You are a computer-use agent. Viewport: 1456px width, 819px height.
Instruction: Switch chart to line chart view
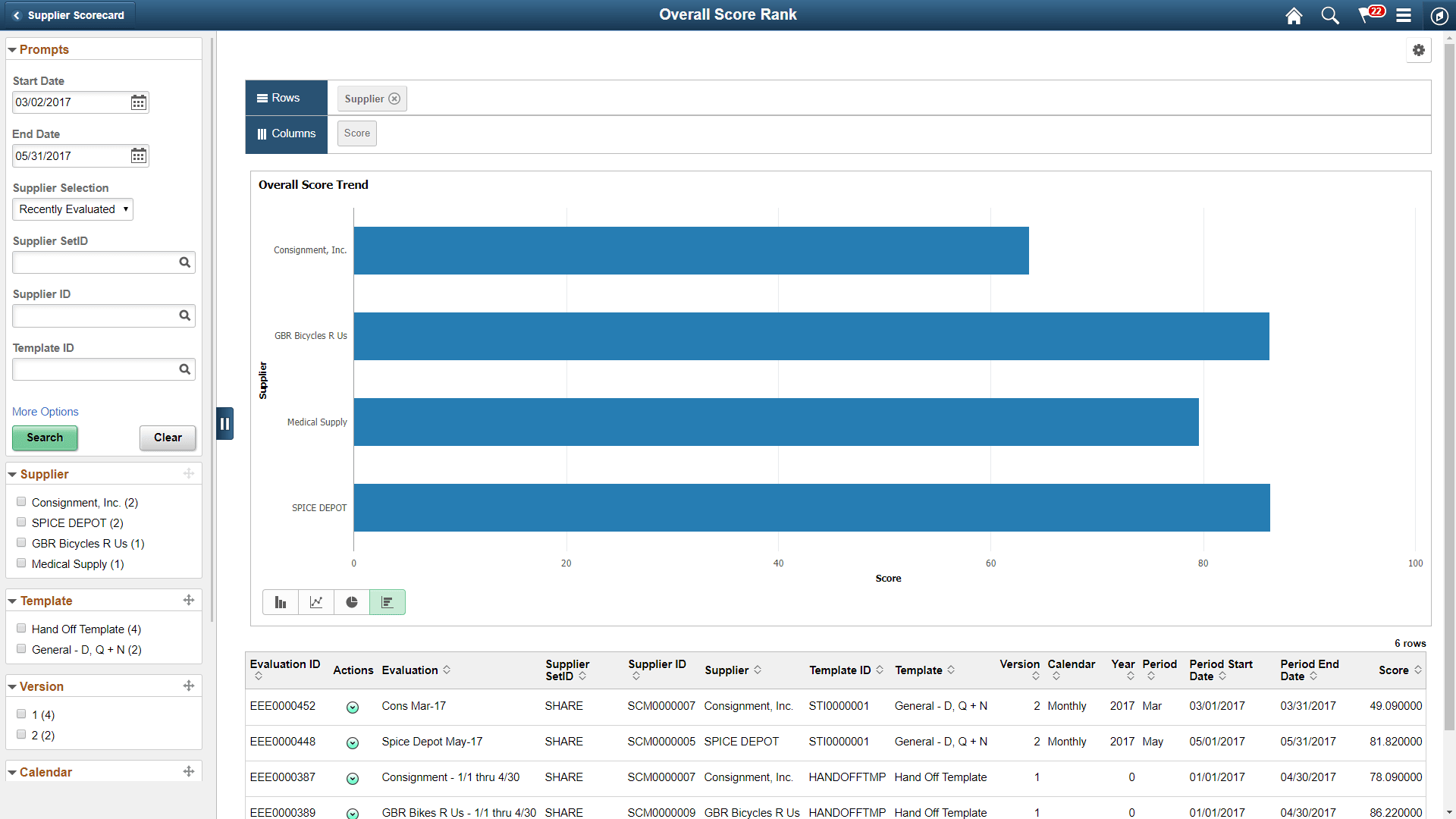316,601
